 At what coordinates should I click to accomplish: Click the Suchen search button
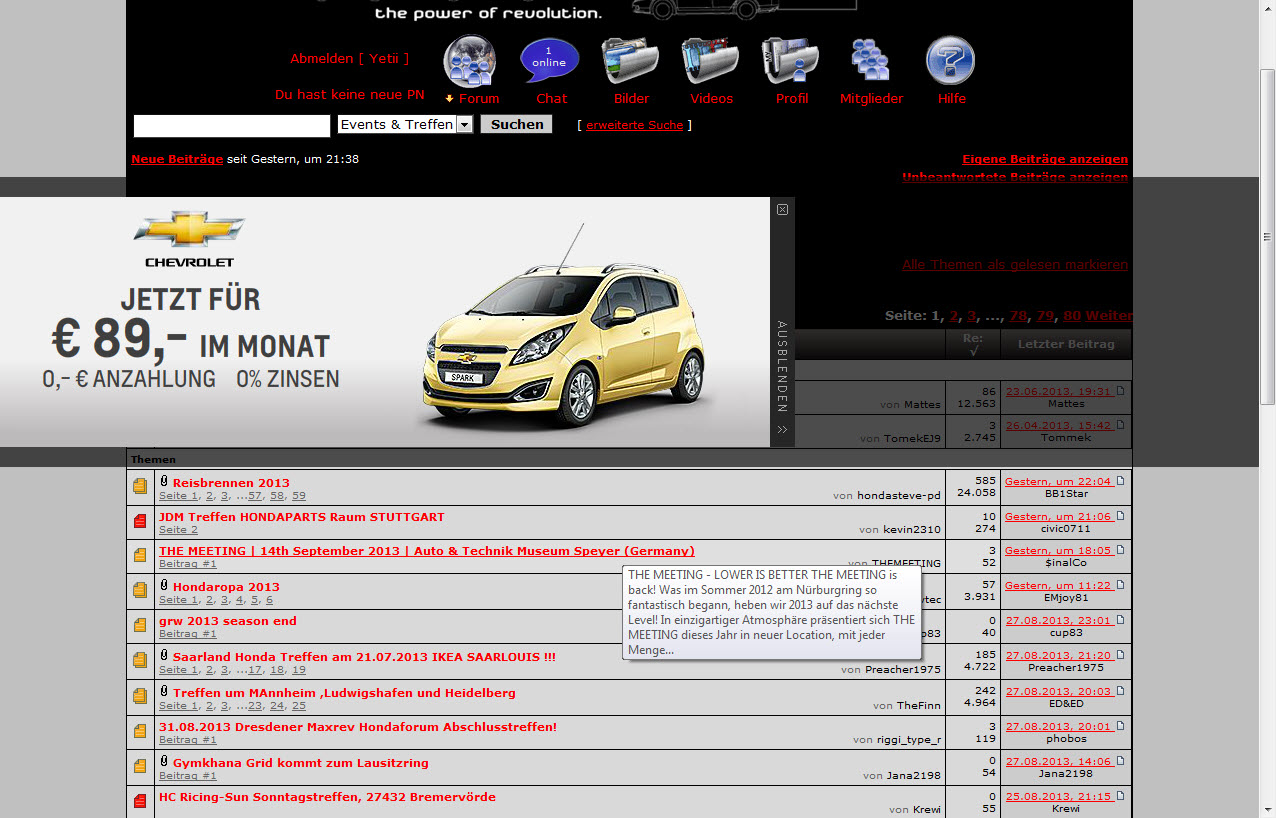(516, 124)
